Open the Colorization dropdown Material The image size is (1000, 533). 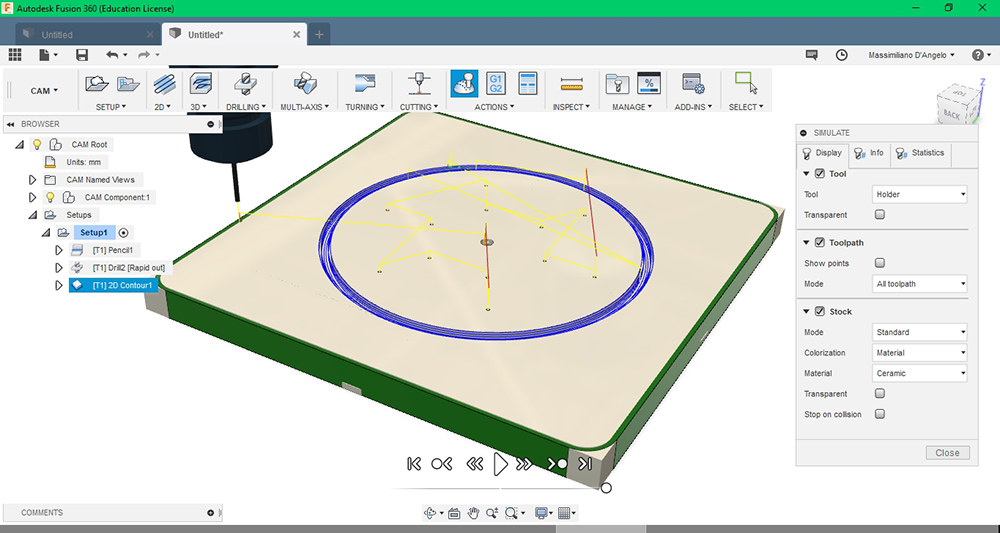point(920,353)
